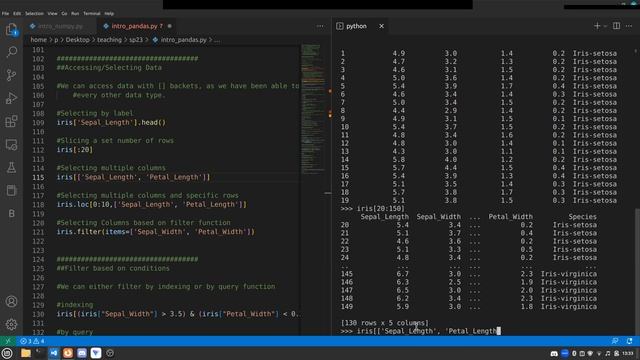Click '[130 rows x 5 columns]' terminal text
This screenshot has width=640, height=360.
(x=385, y=323)
